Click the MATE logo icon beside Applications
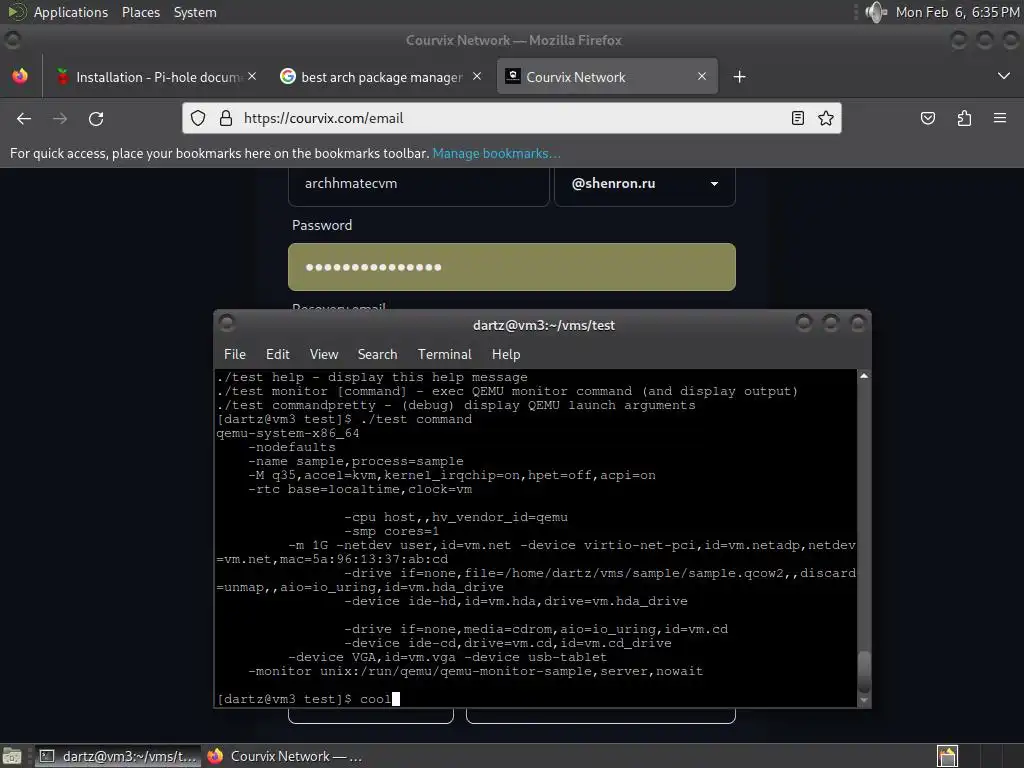 tap(17, 12)
